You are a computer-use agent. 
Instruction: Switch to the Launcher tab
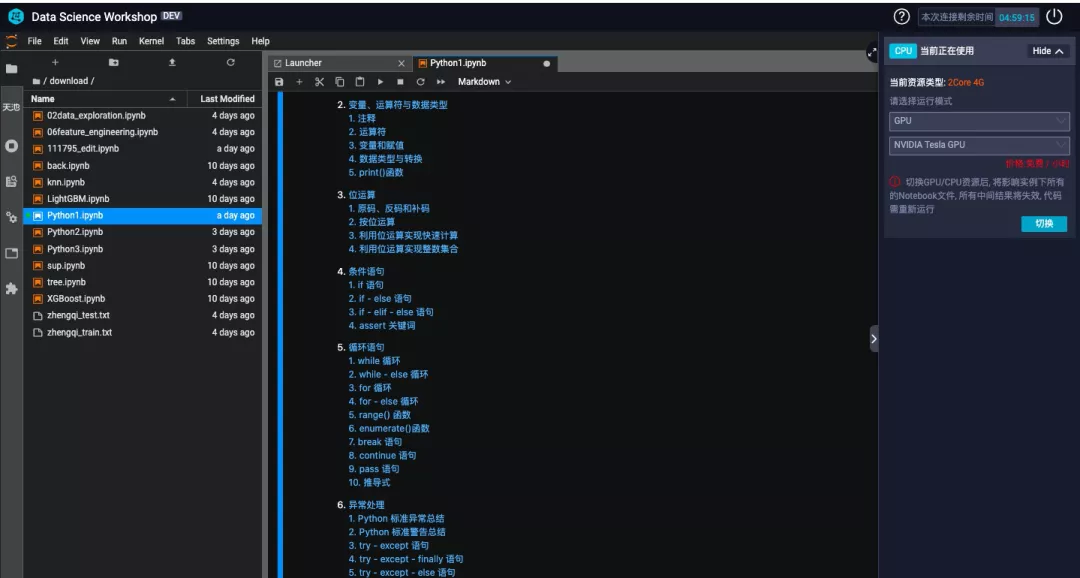coord(340,63)
